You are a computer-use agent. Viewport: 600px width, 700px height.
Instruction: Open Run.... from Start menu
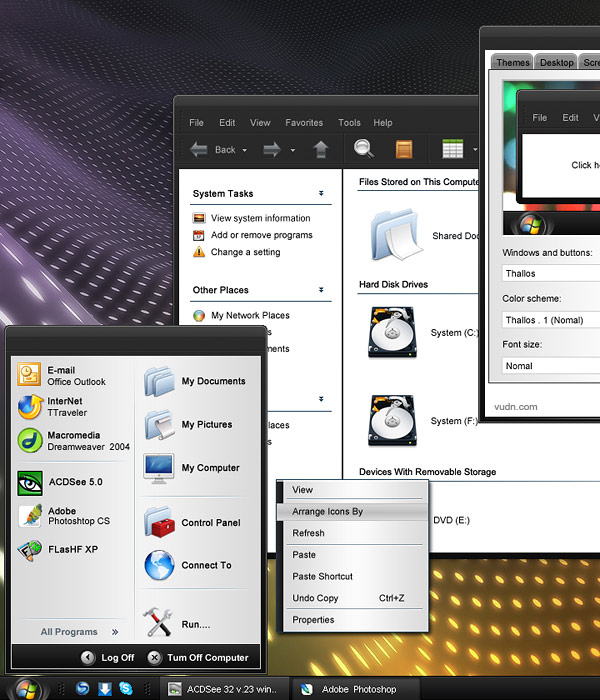(x=177, y=623)
